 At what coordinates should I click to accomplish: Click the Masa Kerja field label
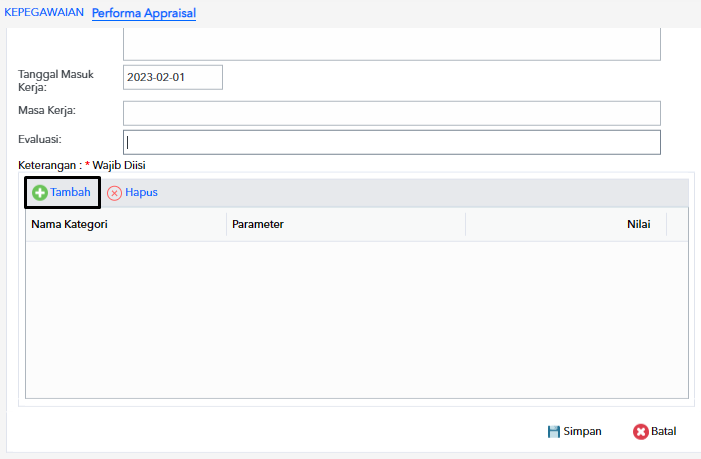47,110
